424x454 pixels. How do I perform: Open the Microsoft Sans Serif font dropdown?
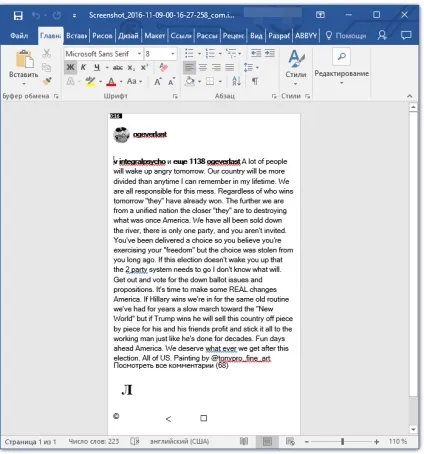pyautogui.click(x=104, y=54)
